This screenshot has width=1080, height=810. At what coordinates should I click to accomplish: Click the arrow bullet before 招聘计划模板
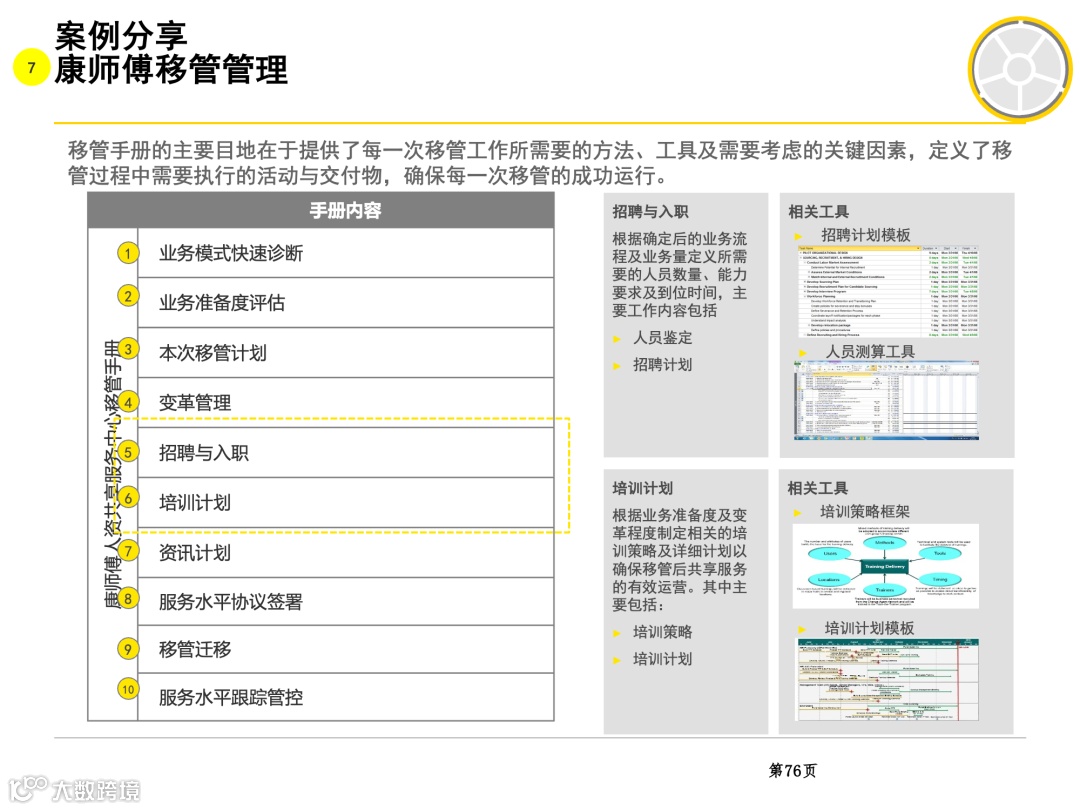pos(798,236)
